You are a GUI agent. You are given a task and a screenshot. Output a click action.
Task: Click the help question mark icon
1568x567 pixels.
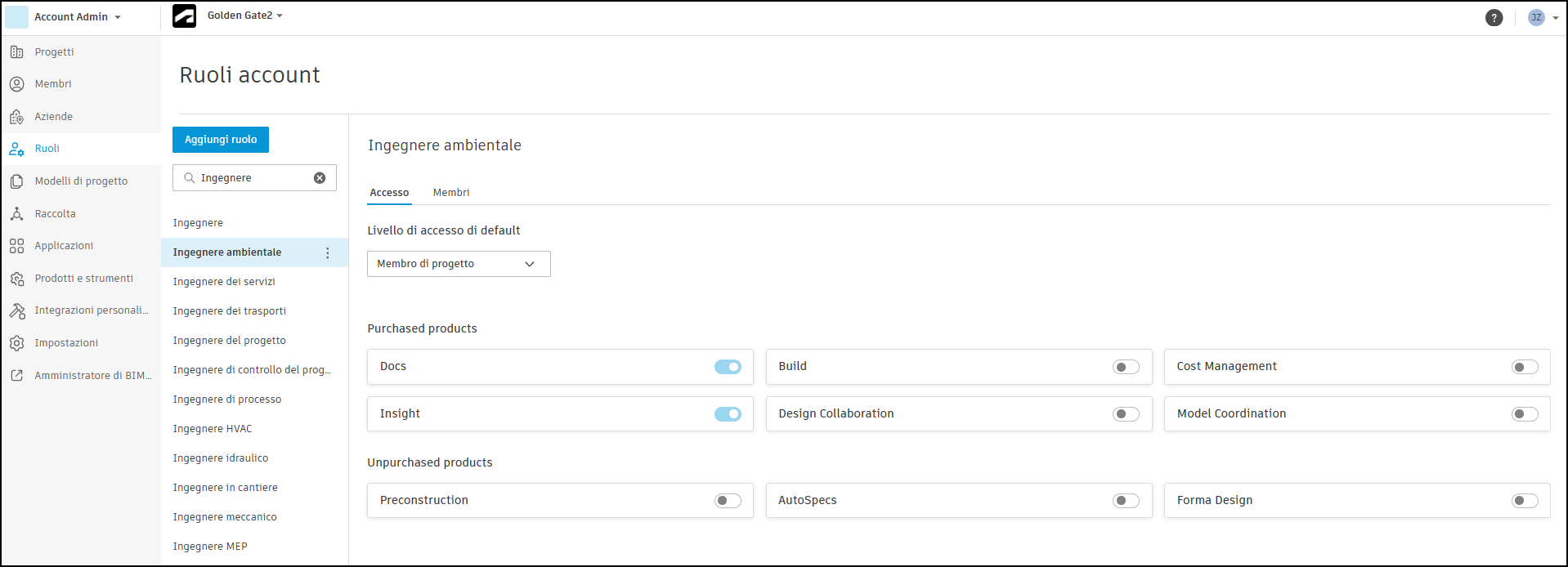coord(1494,18)
